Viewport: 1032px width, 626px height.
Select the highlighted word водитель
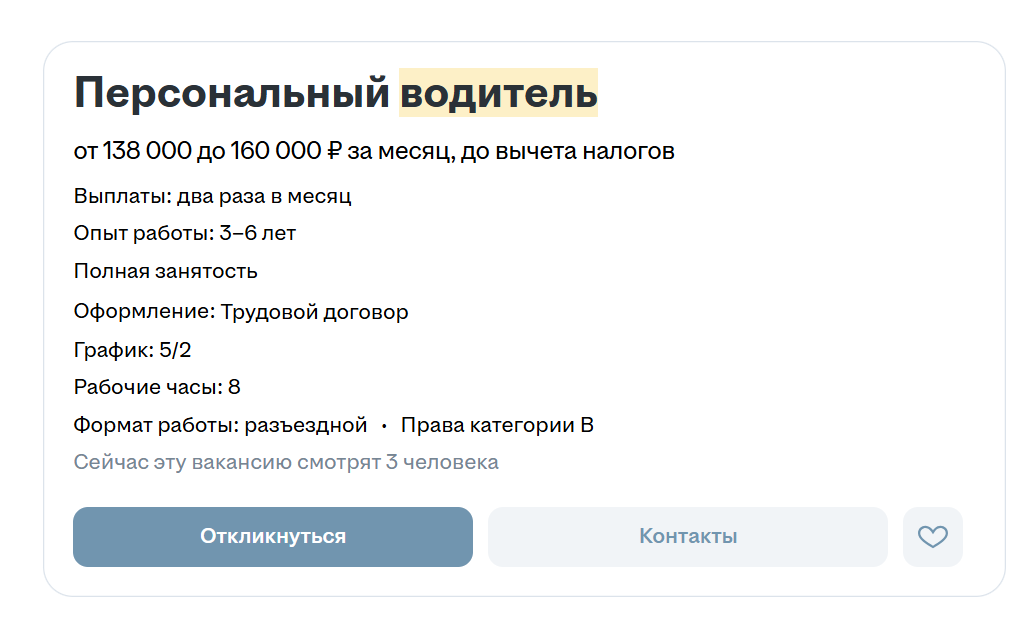(498, 92)
